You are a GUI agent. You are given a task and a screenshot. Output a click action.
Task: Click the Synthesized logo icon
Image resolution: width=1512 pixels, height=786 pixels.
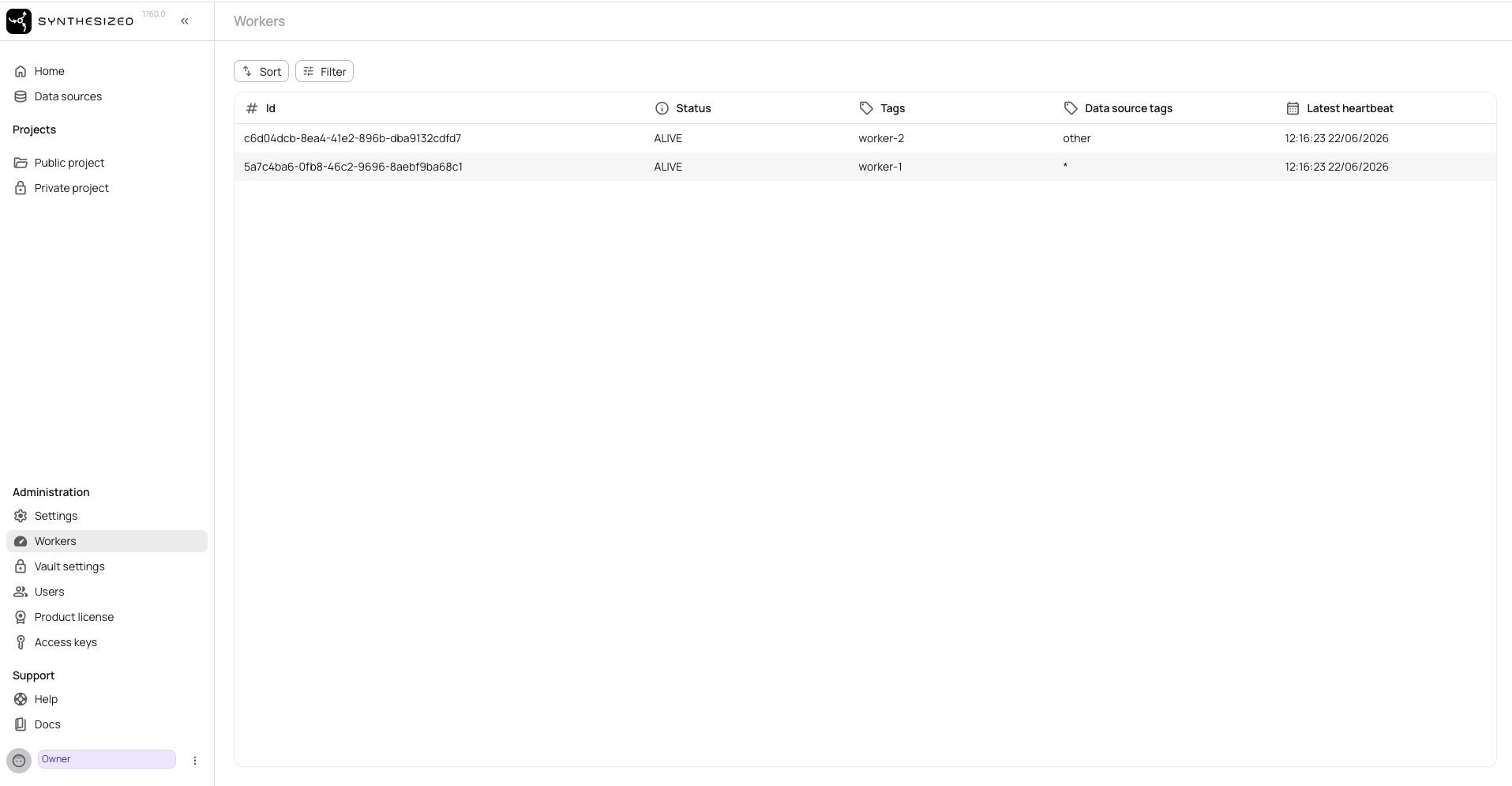click(x=19, y=21)
